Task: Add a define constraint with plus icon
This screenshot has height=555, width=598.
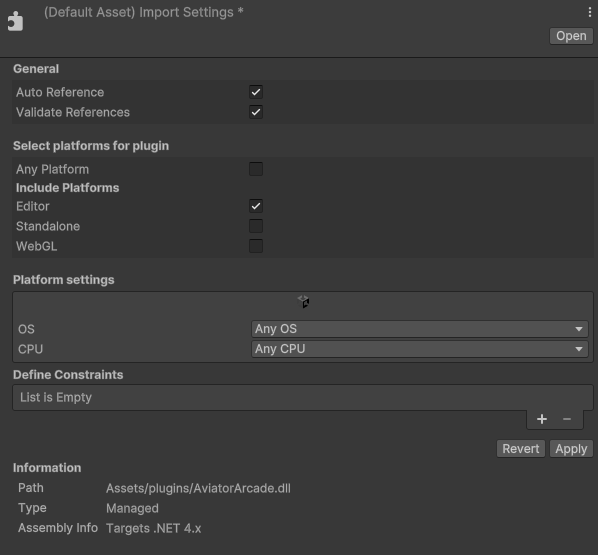Action: click(542, 419)
